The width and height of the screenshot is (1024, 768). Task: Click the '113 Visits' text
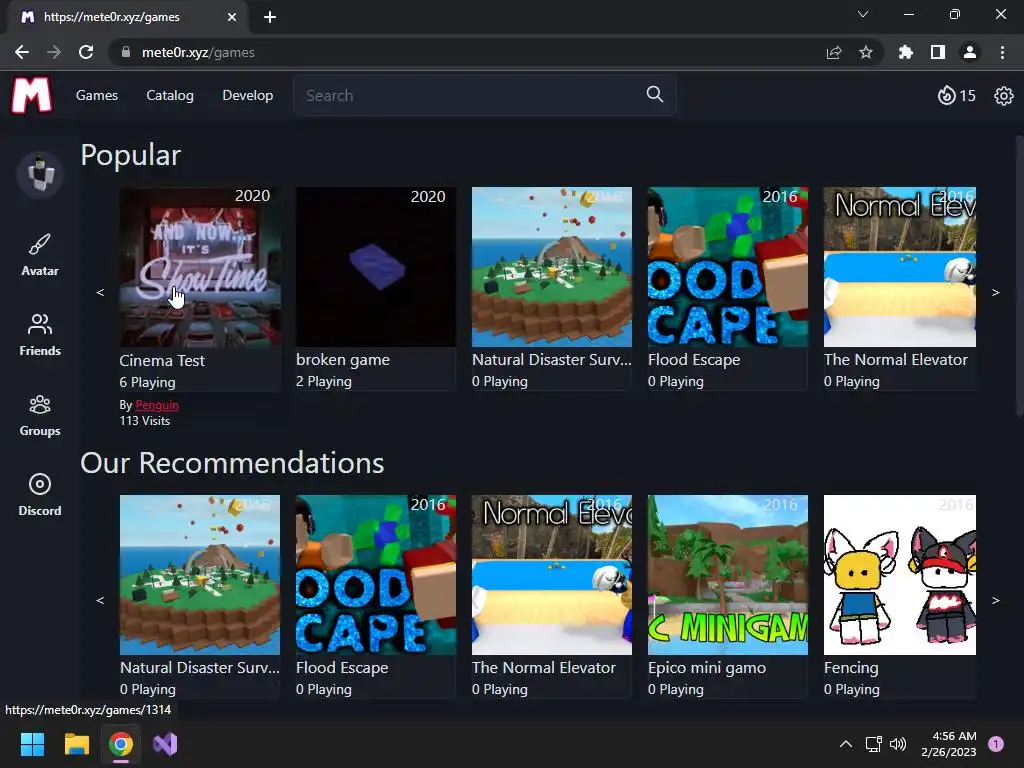pyautogui.click(x=144, y=421)
